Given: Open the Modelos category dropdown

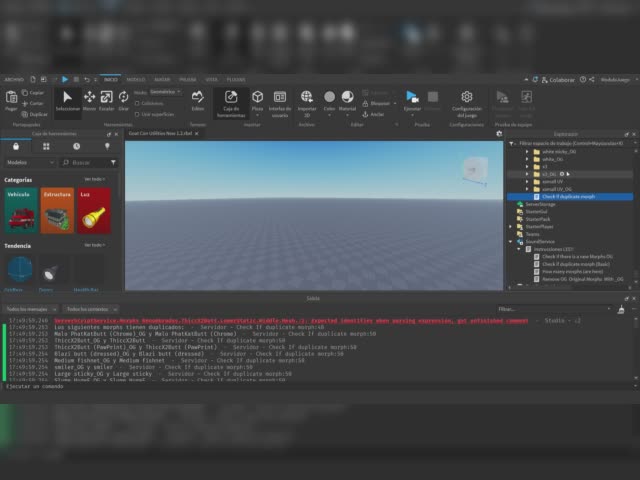Looking at the screenshot, I should click(x=30, y=162).
